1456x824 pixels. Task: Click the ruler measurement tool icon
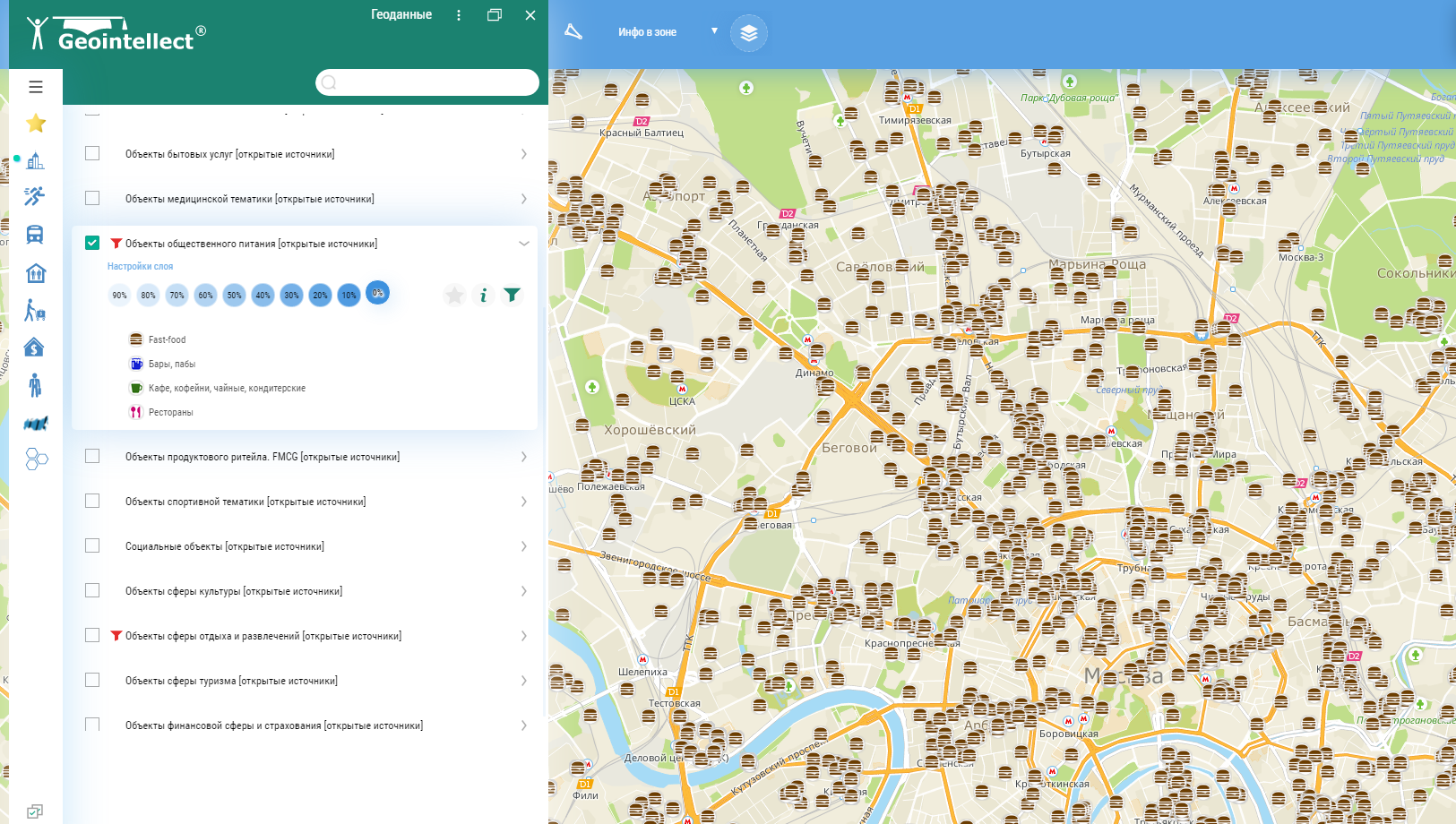tap(573, 31)
